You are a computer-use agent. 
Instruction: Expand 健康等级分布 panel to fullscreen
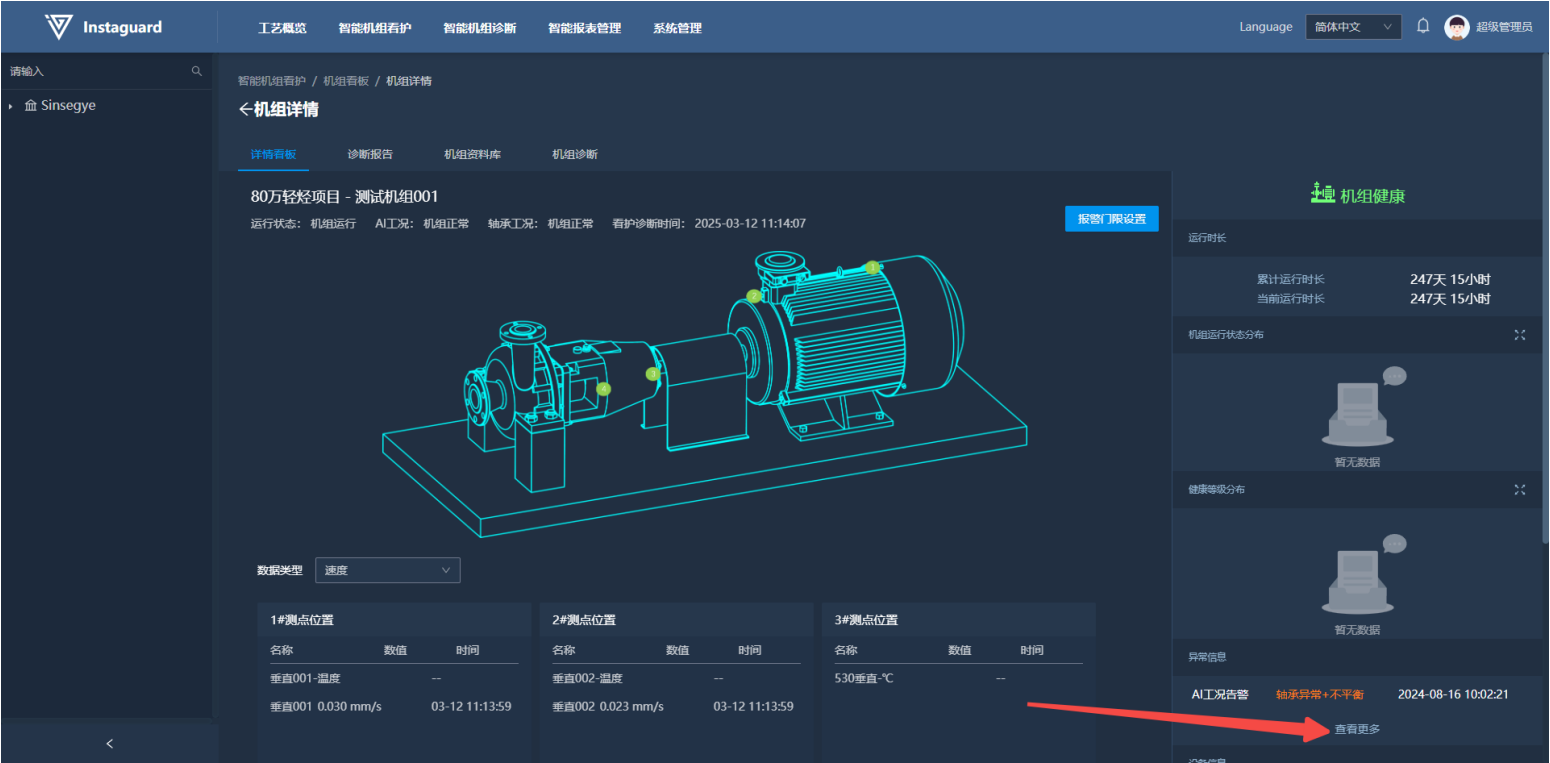(1520, 490)
